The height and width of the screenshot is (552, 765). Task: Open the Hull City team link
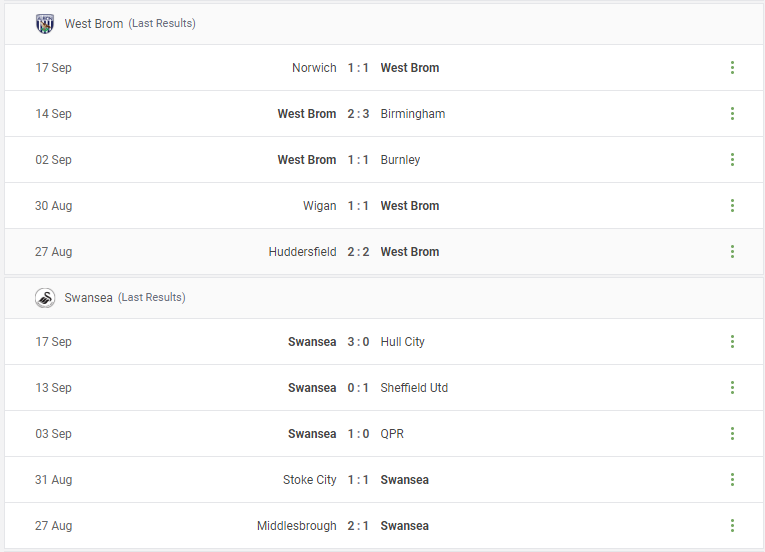click(x=403, y=342)
